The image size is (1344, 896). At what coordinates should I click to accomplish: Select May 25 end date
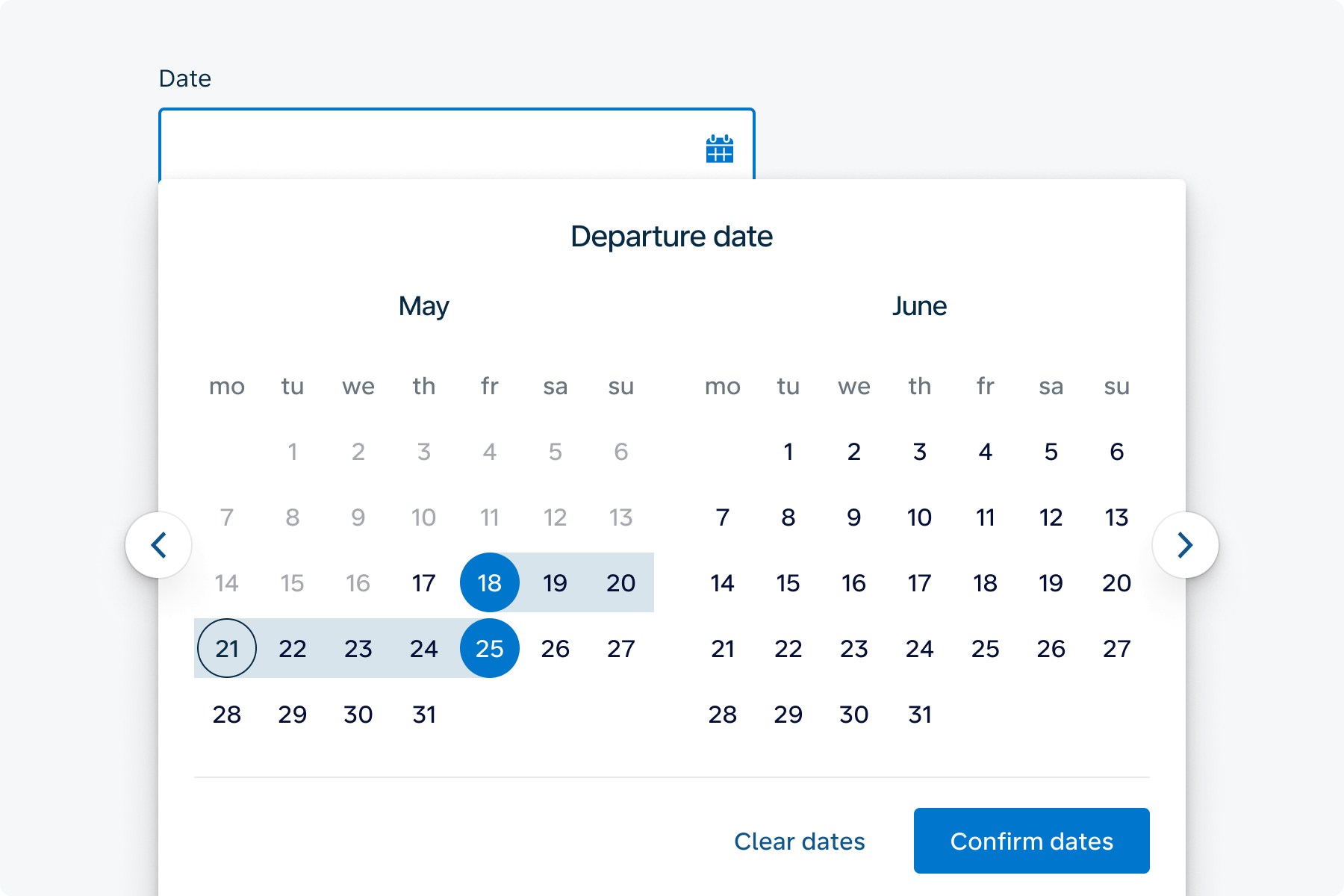coord(490,648)
